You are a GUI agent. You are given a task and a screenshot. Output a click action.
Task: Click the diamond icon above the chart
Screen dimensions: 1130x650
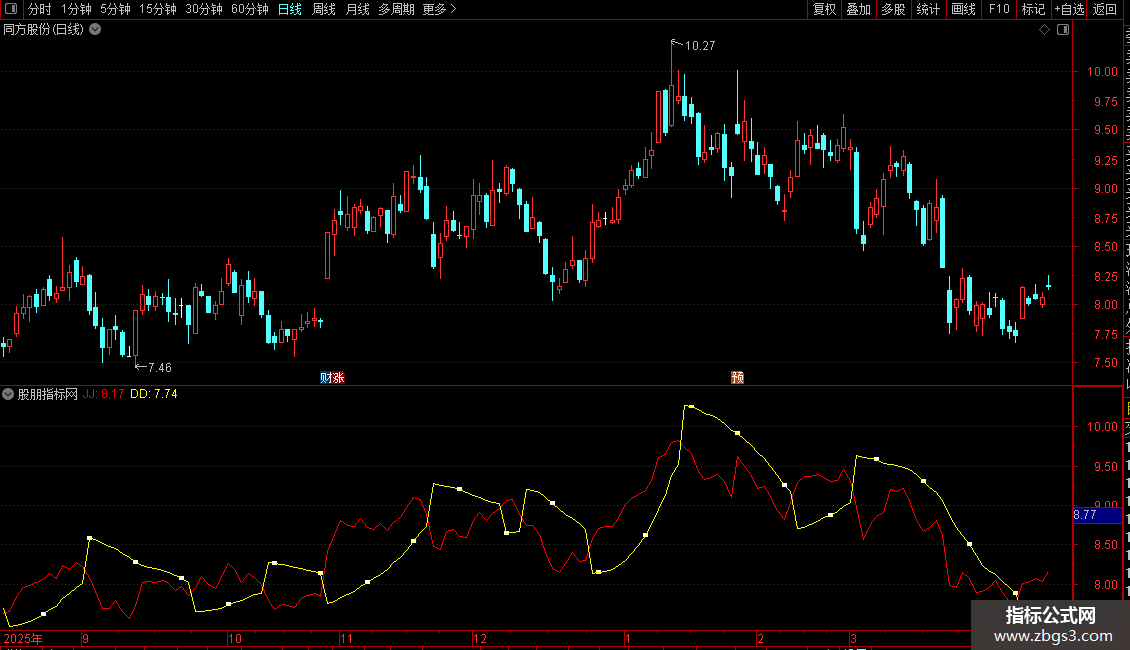tap(1044, 30)
